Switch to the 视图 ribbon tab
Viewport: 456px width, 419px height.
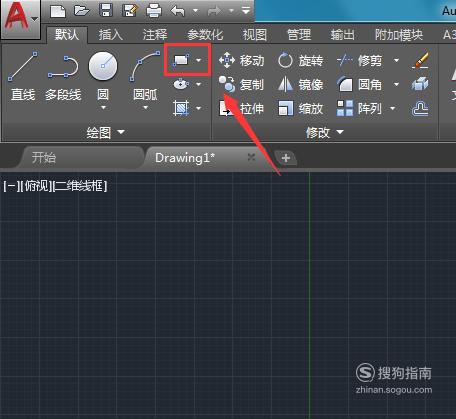[x=255, y=35]
